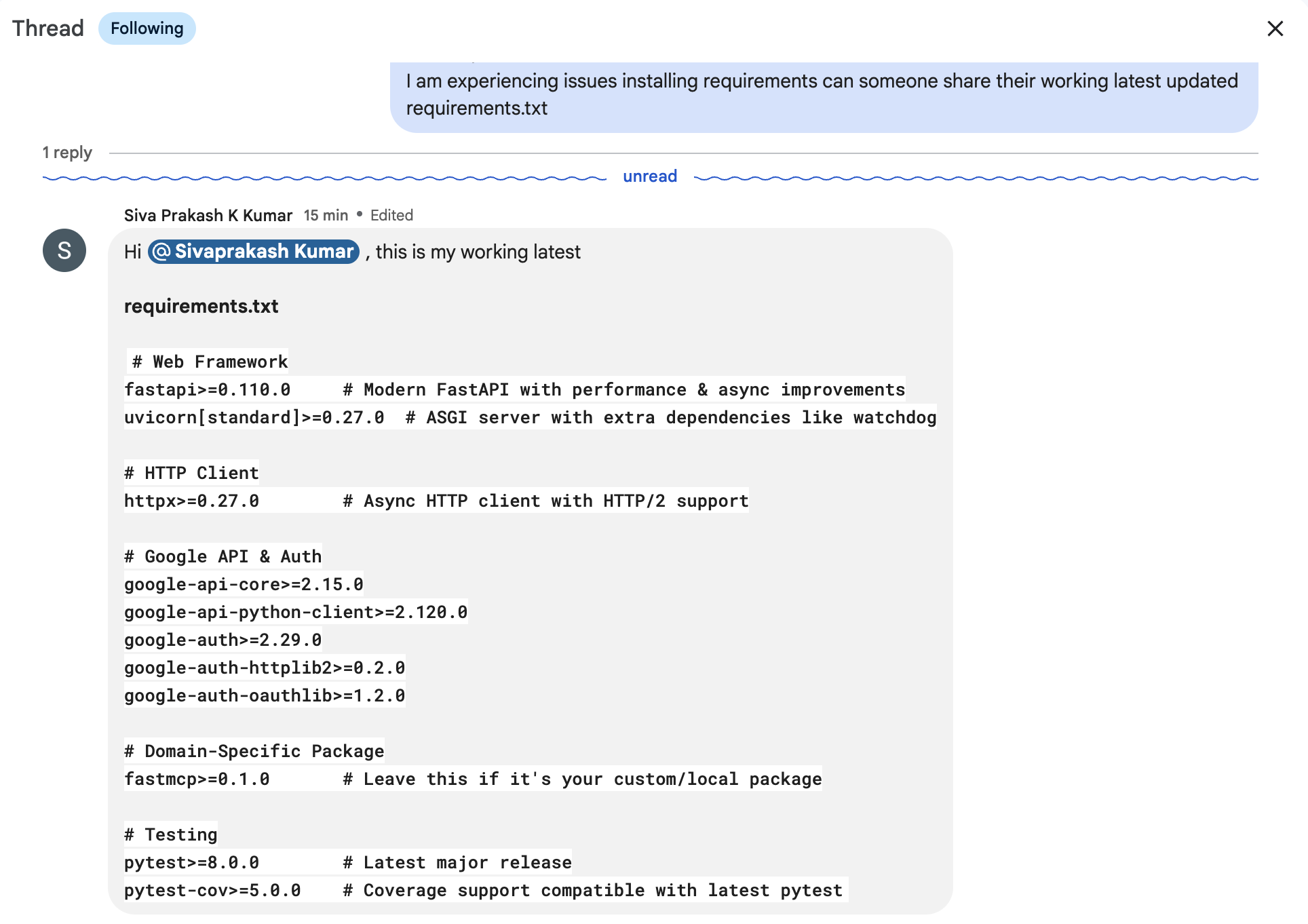Viewport: 1308px width, 924px height.
Task: Click the httpx>=0.27.0 dependency line
Action: pyautogui.click(x=191, y=501)
